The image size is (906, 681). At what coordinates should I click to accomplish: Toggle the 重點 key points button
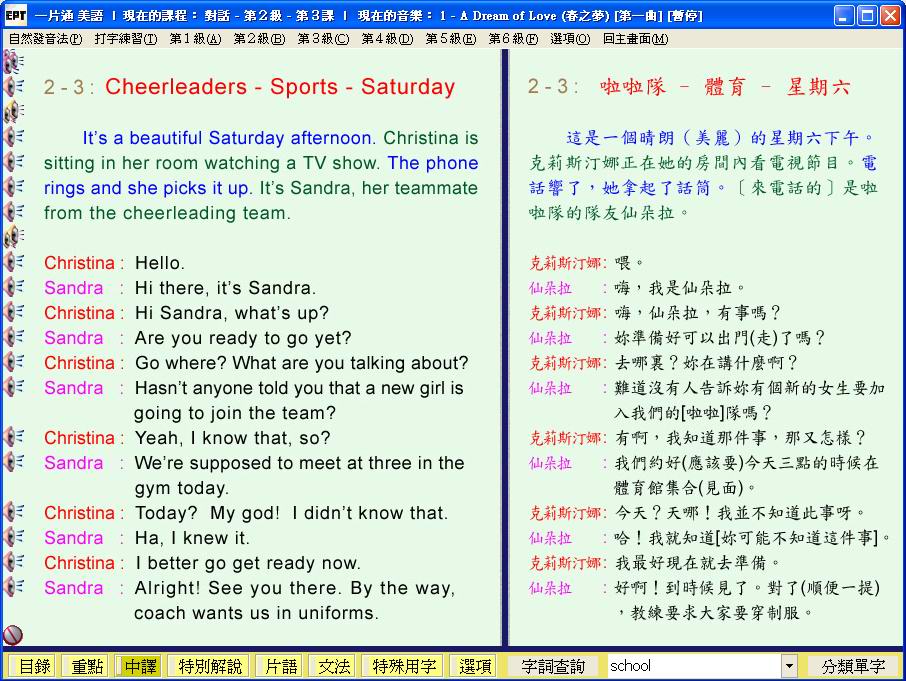(84, 666)
